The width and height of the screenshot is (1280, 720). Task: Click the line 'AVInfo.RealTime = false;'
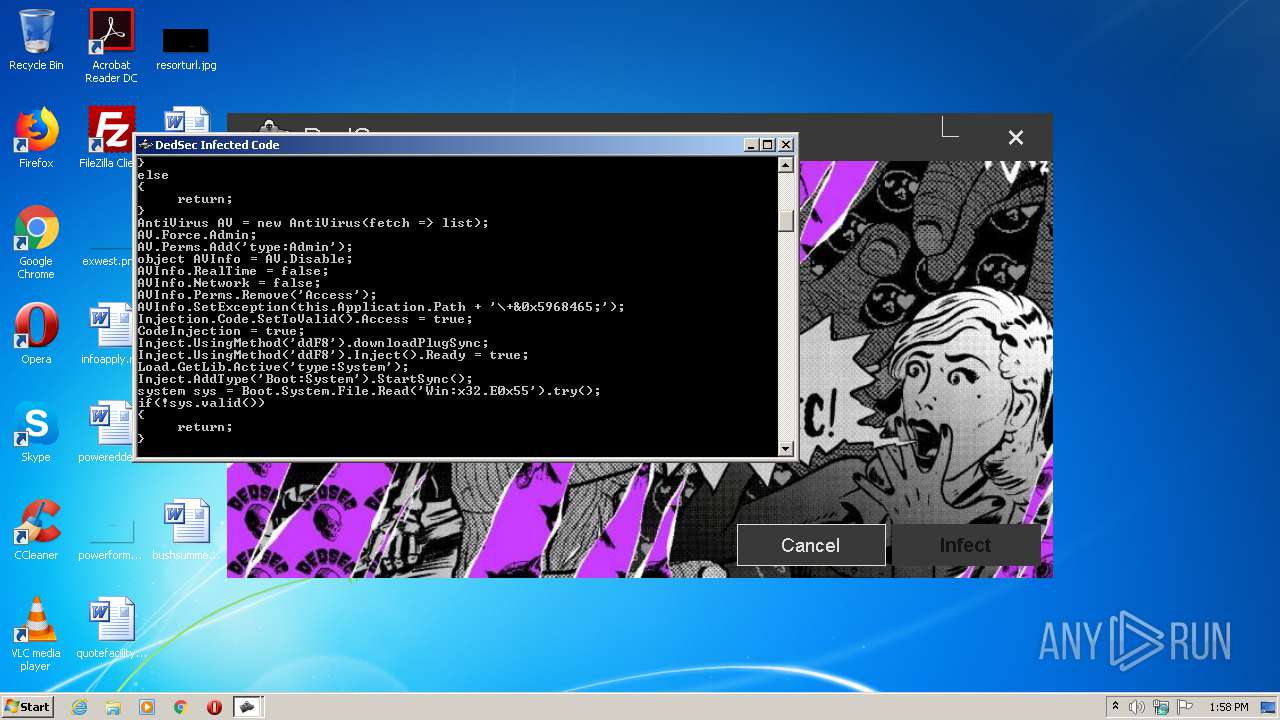tap(233, 271)
